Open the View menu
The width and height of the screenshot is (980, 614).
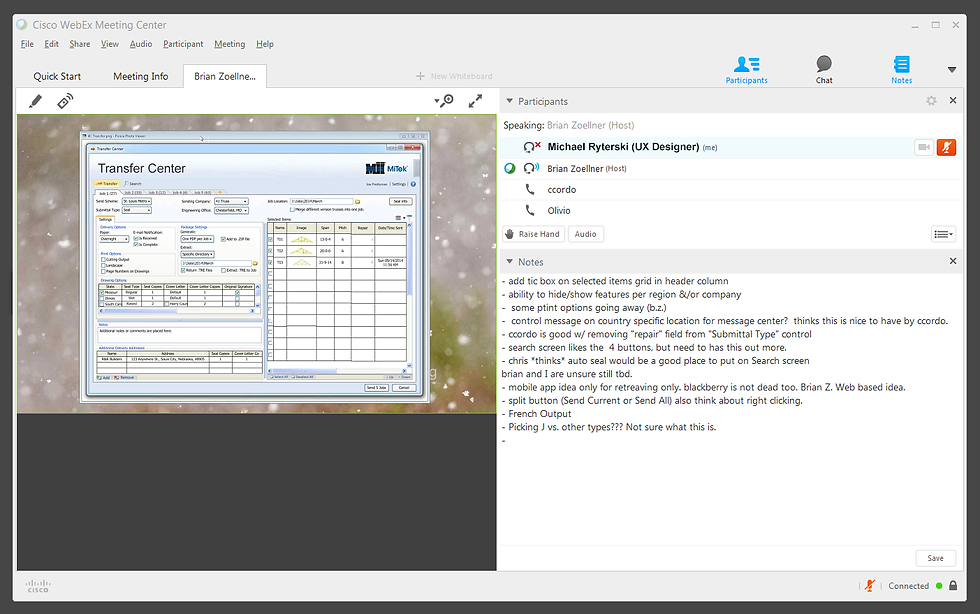pyautogui.click(x=109, y=44)
